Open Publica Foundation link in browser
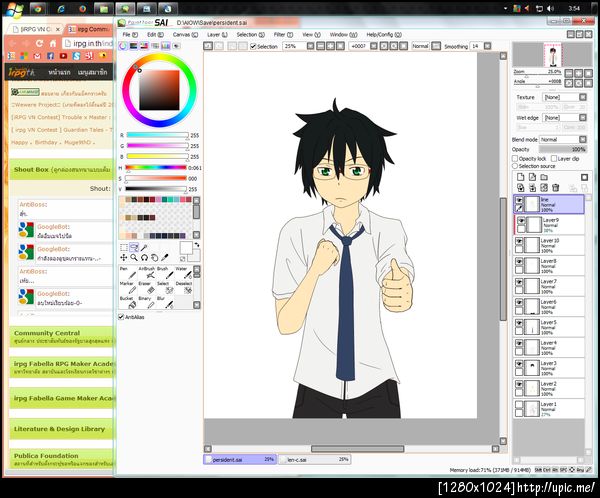The width and height of the screenshot is (600, 498). (46, 456)
